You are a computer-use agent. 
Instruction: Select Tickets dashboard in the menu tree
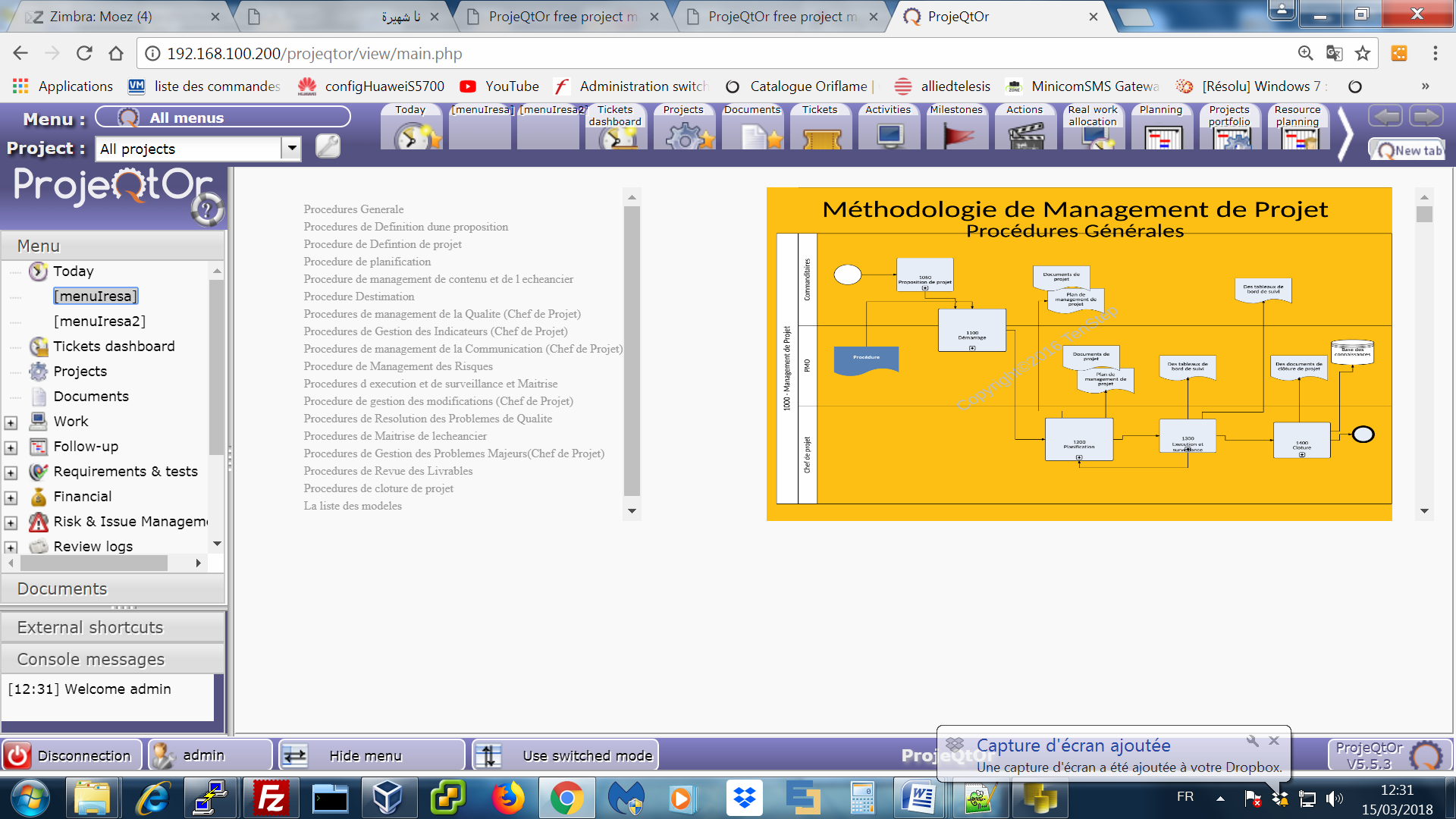114,347
